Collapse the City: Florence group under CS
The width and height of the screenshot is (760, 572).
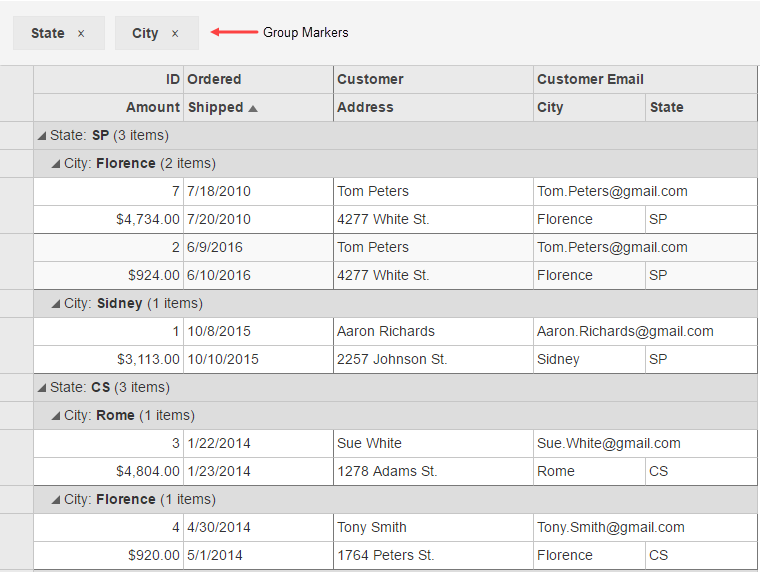[55, 500]
